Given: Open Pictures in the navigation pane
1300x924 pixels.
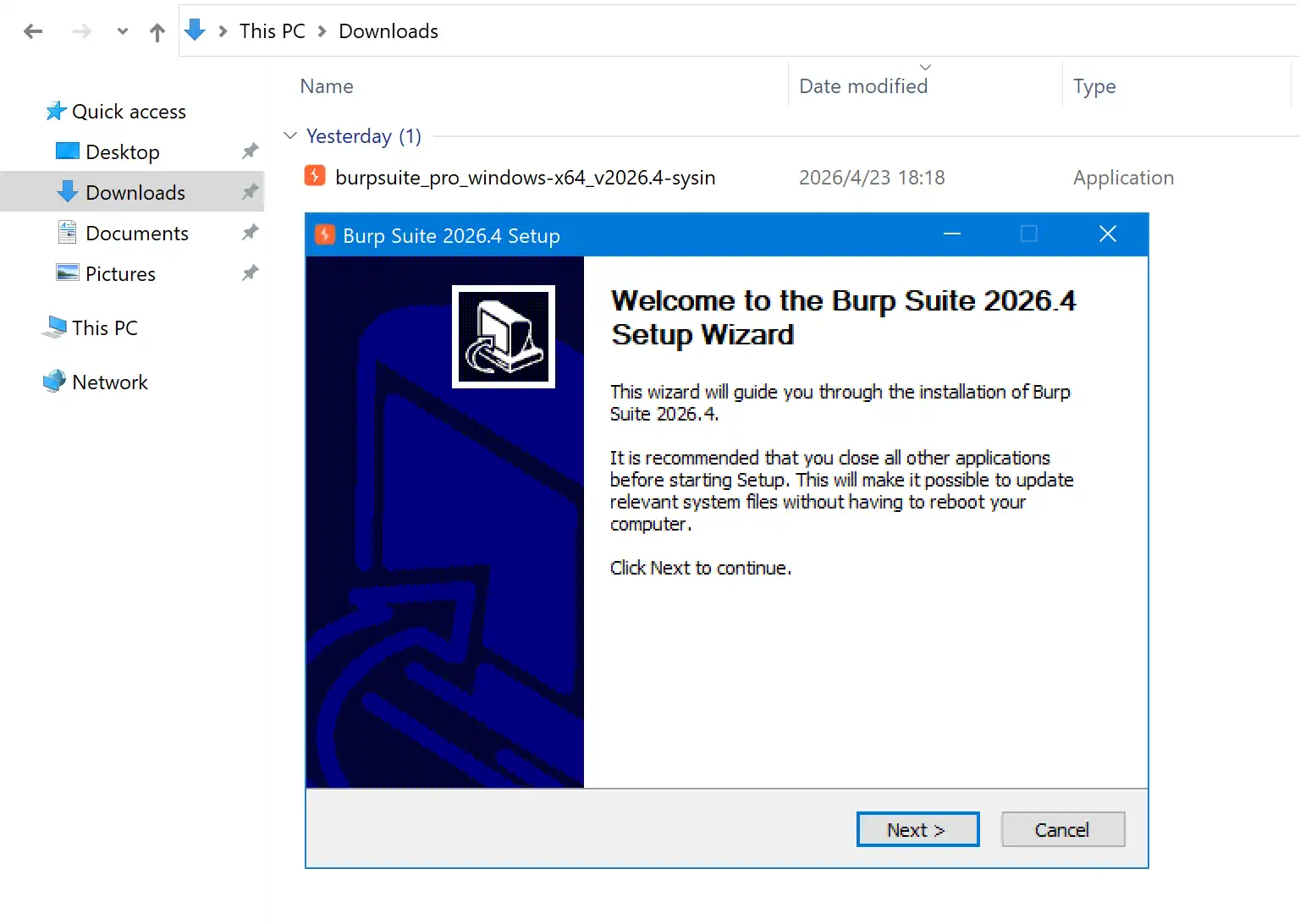Looking at the screenshot, I should 121,274.
